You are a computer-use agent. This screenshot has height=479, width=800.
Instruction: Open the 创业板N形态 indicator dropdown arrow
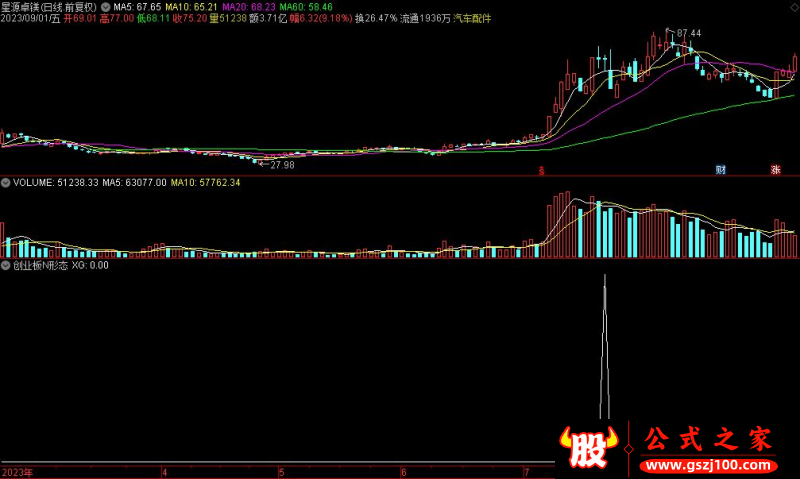(6, 265)
